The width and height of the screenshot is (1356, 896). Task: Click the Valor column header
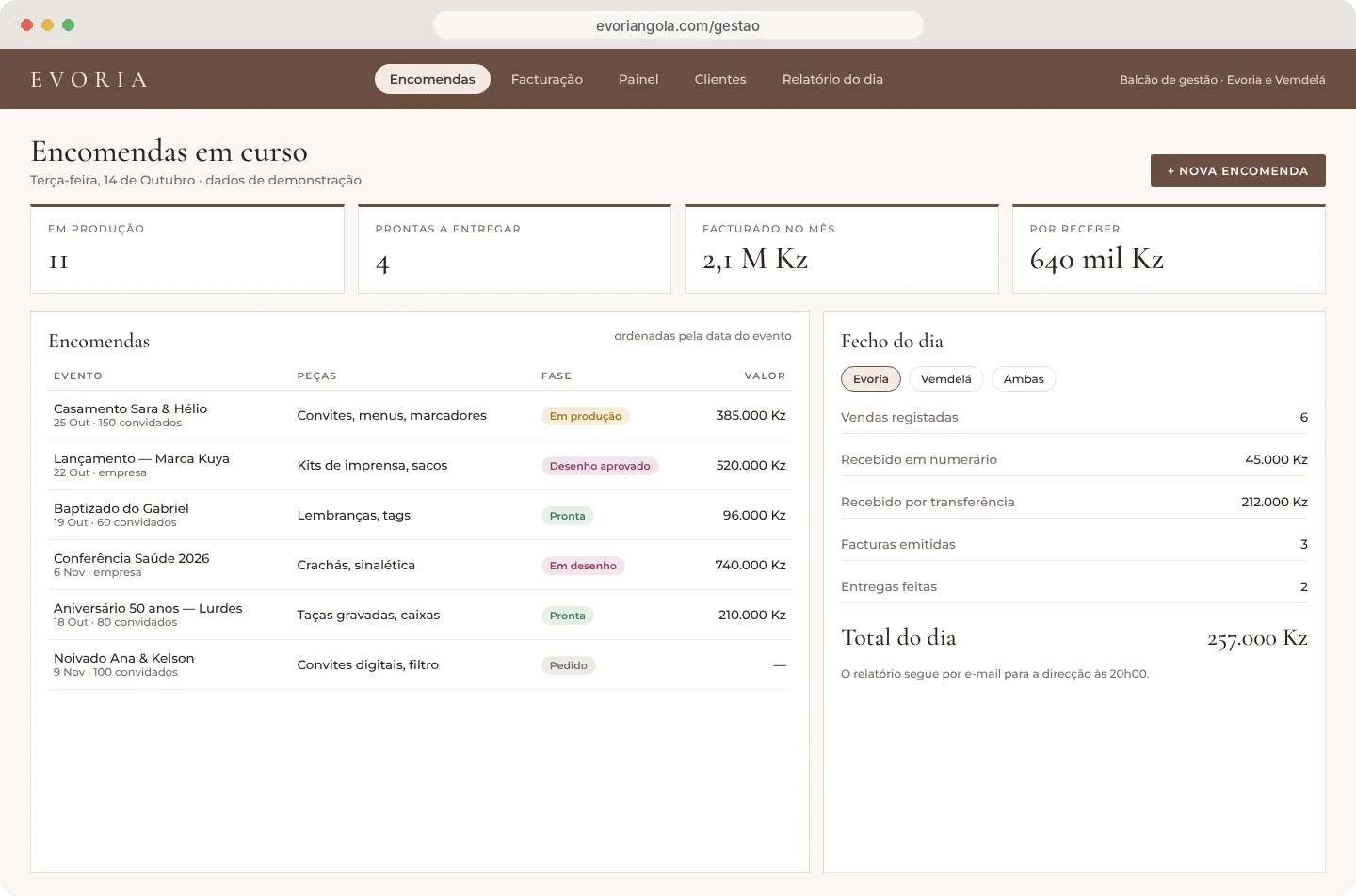pyautogui.click(x=765, y=376)
